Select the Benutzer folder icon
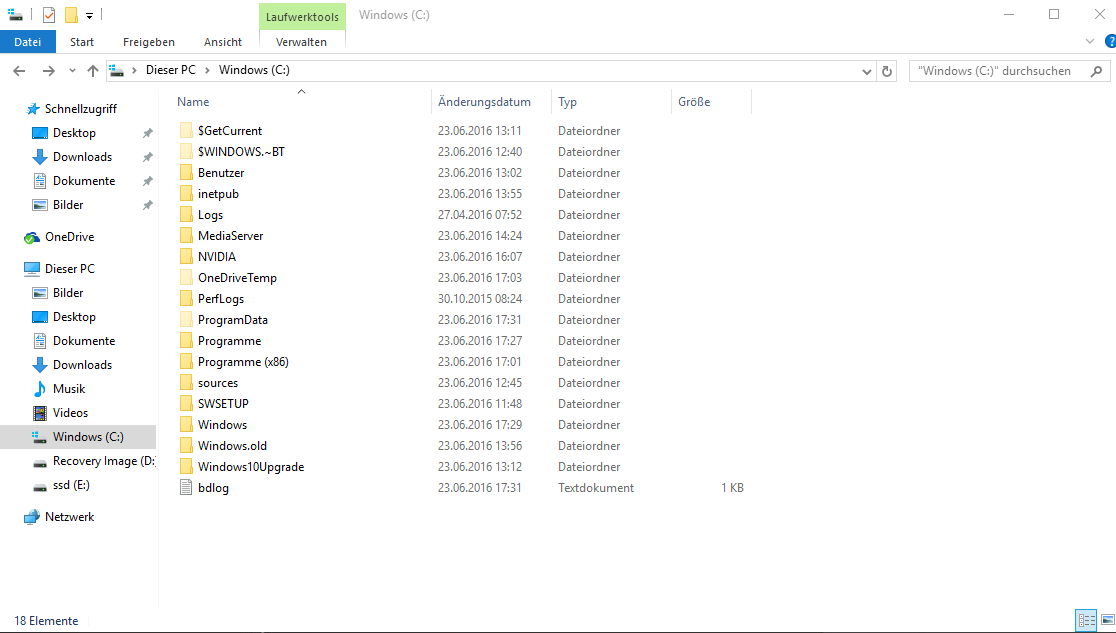Image resolution: width=1116 pixels, height=633 pixels. tap(186, 172)
